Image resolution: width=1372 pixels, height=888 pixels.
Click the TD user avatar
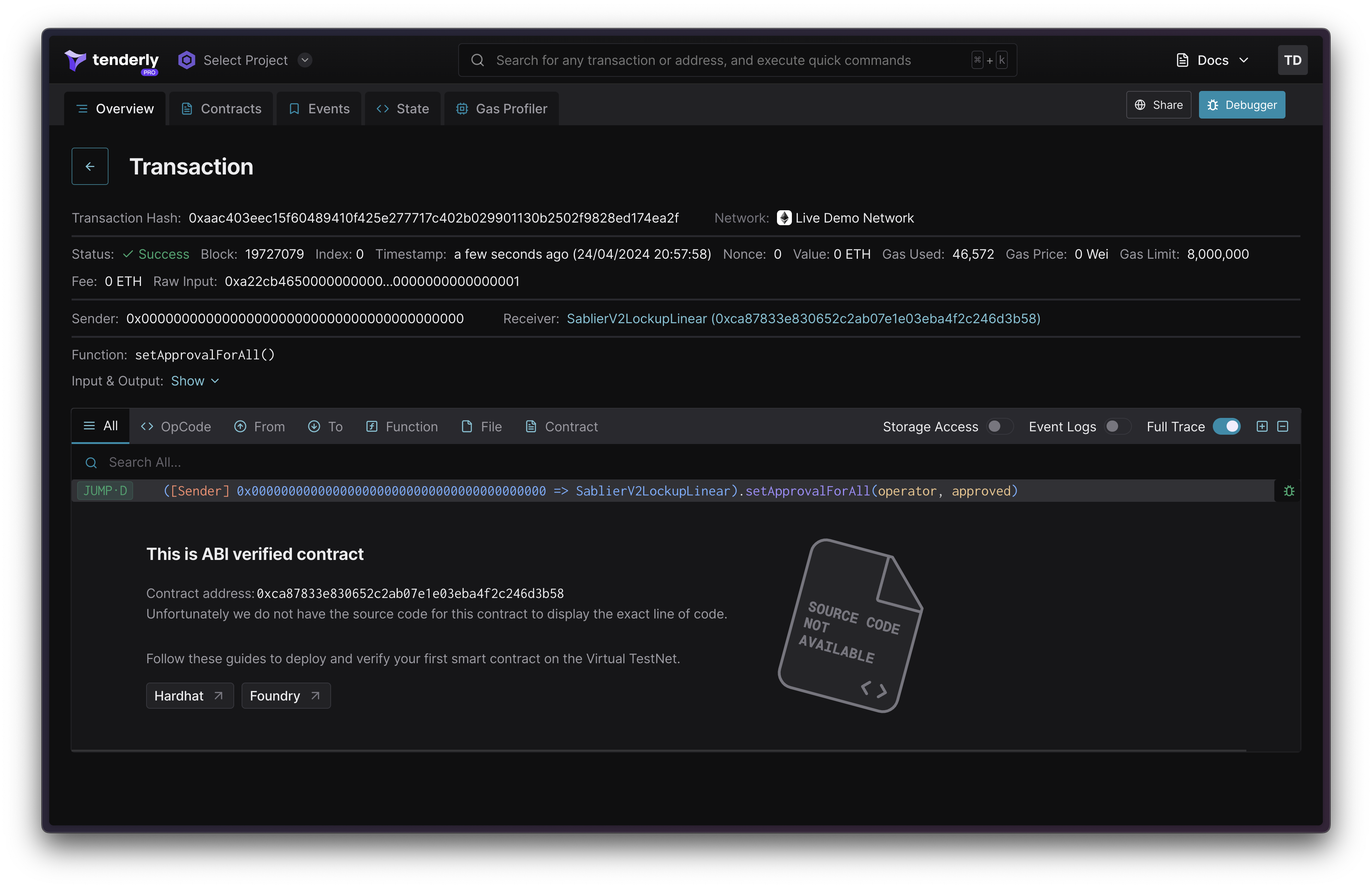[x=1293, y=60]
